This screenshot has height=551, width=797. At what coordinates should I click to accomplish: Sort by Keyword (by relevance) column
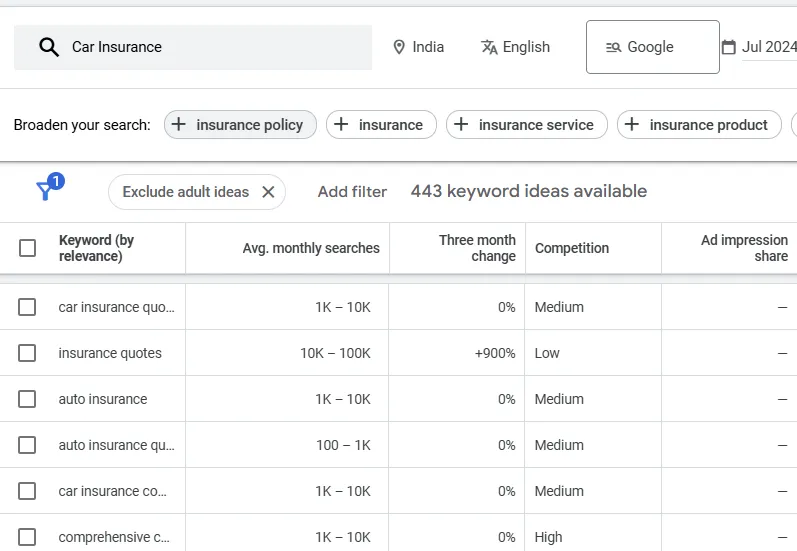97,248
